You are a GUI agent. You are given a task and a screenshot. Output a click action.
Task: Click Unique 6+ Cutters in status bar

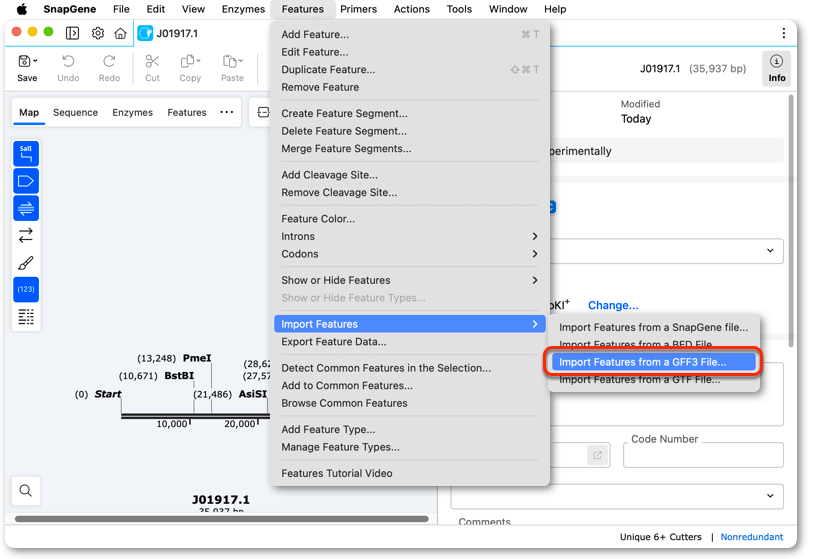coord(661,537)
